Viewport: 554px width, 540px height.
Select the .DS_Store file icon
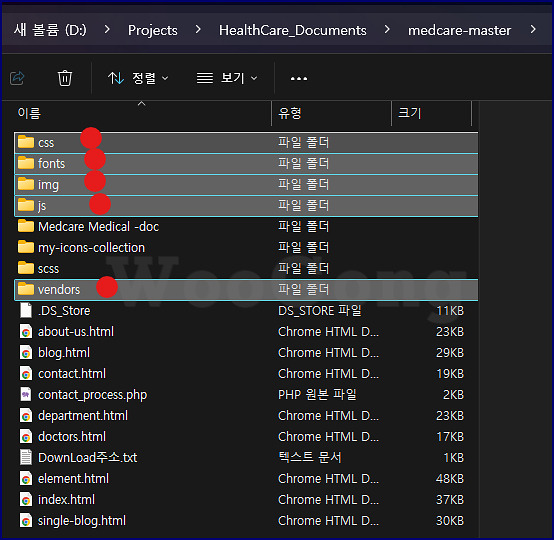pyautogui.click(x=26, y=310)
